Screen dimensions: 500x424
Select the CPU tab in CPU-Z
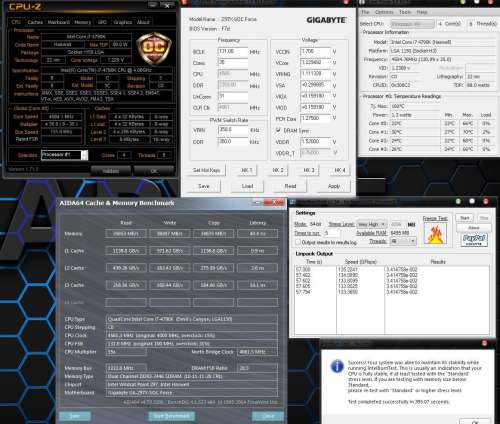click(x=16, y=22)
